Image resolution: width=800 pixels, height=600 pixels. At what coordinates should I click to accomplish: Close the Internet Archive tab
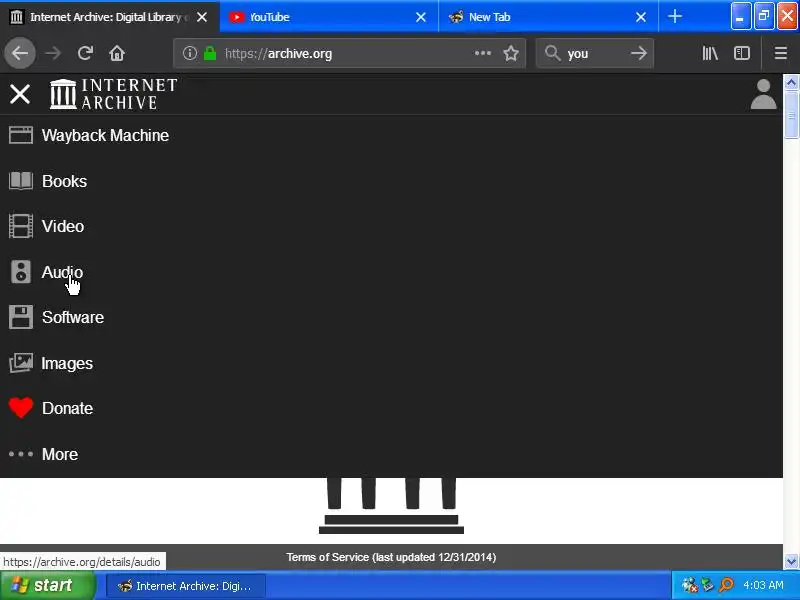pyautogui.click(x=202, y=17)
